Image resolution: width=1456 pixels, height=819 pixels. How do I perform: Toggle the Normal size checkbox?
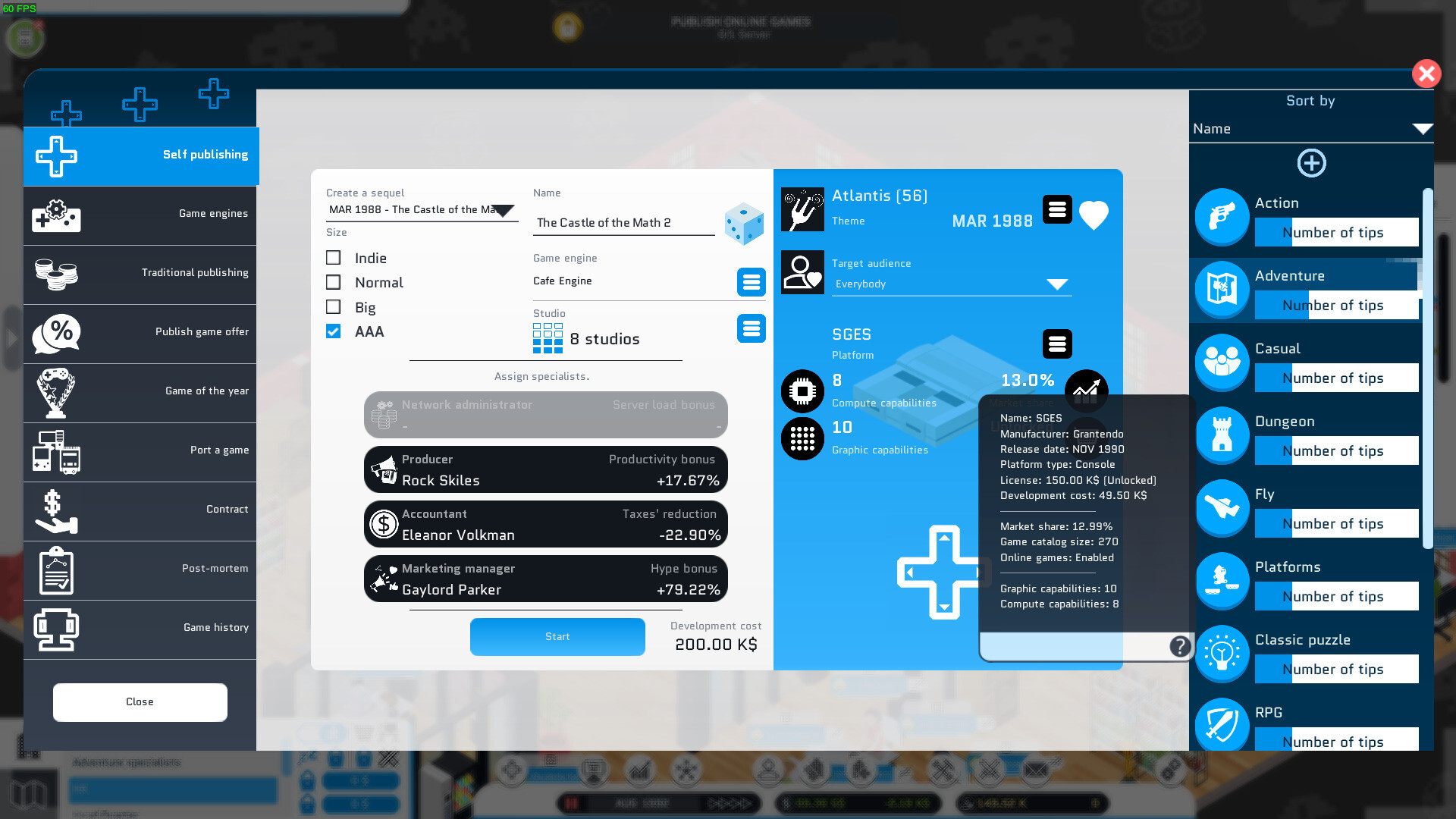pyautogui.click(x=333, y=281)
